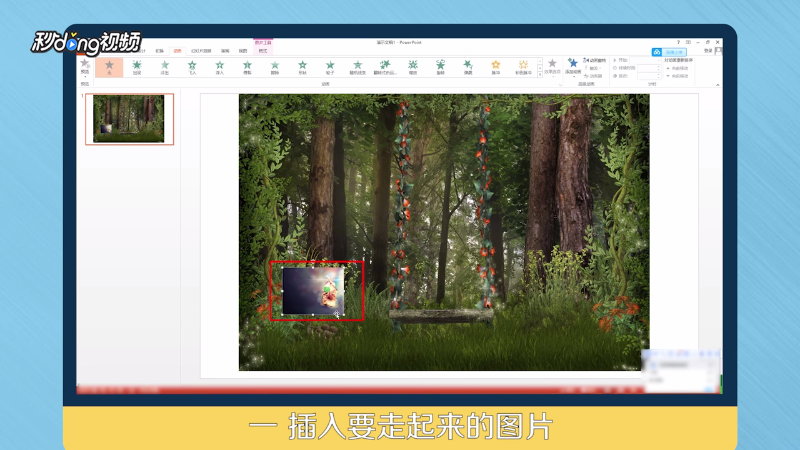The width and height of the screenshot is (800, 450).
Task: Open the animation group dialog launcher
Action: click(561, 84)
